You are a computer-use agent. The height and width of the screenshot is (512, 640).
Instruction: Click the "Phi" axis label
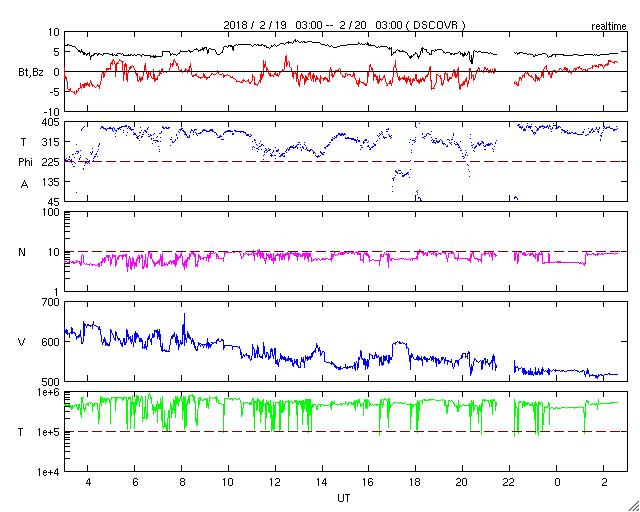pos(25,163)
